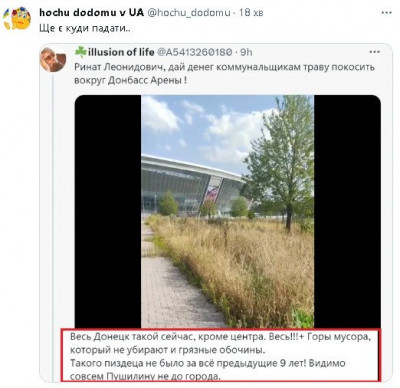Click the left black bar of video
This screenshot has width=400, height=388.
tap(108, 211)
